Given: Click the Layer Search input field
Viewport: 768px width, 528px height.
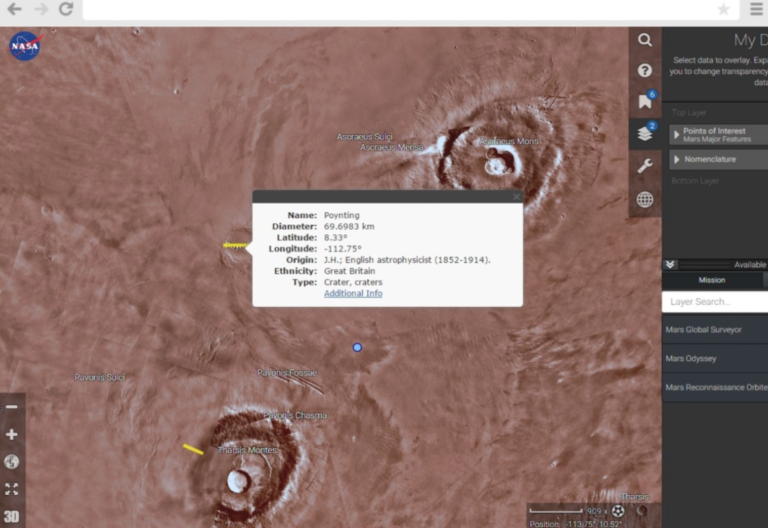Looking at the screenshot, I should [x=715, y=302].
